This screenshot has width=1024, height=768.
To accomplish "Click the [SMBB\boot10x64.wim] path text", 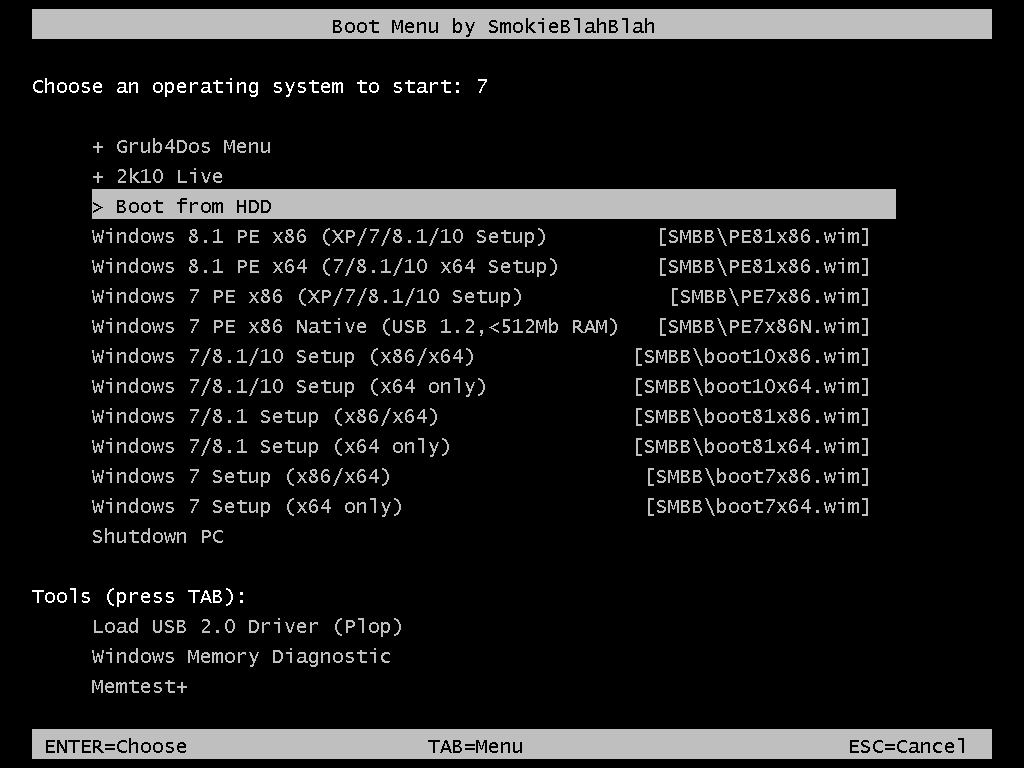I will coord(752,387).
